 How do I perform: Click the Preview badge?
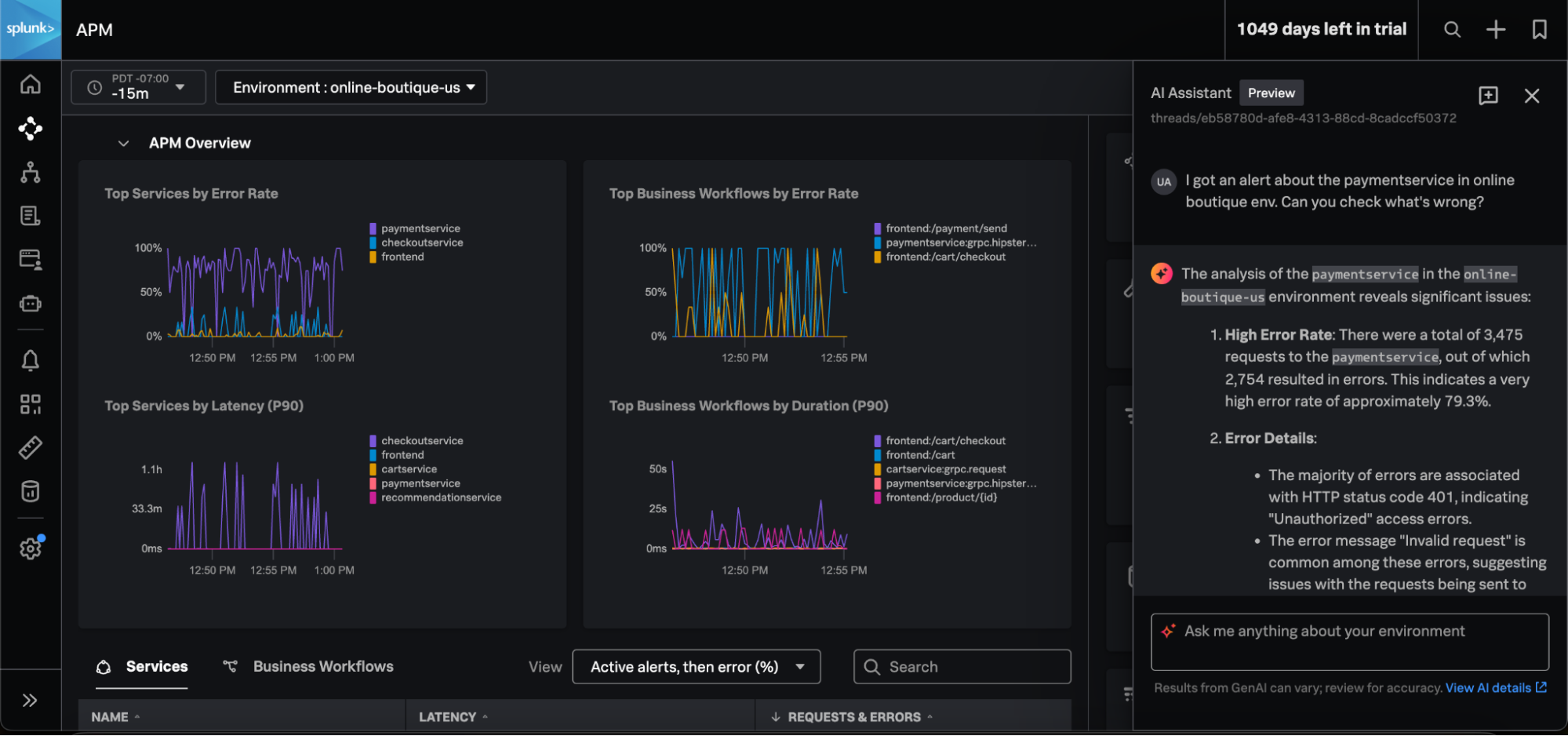click(x=1271, y=93)
